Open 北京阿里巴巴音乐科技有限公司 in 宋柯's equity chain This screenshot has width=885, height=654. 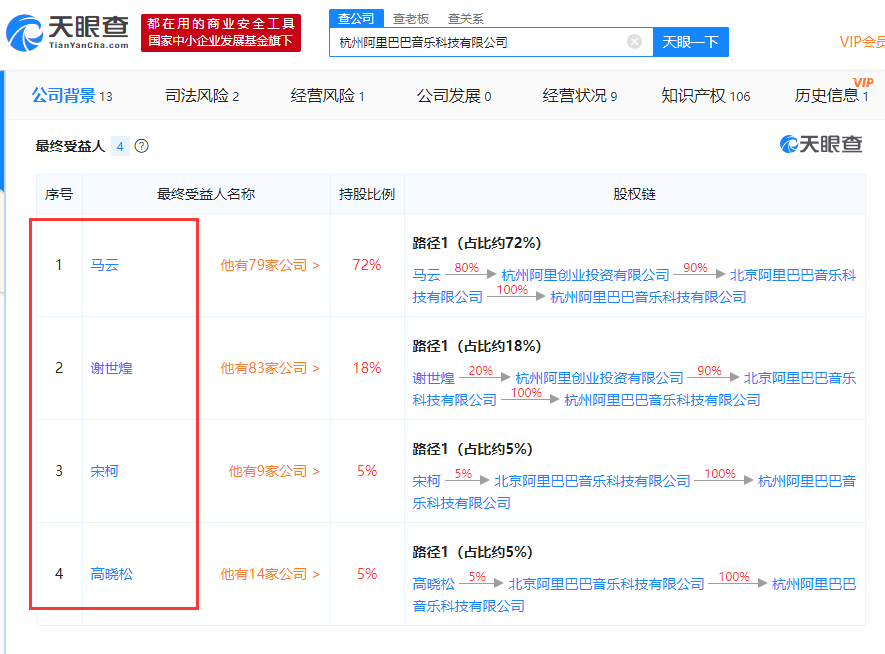click(593, 481)
